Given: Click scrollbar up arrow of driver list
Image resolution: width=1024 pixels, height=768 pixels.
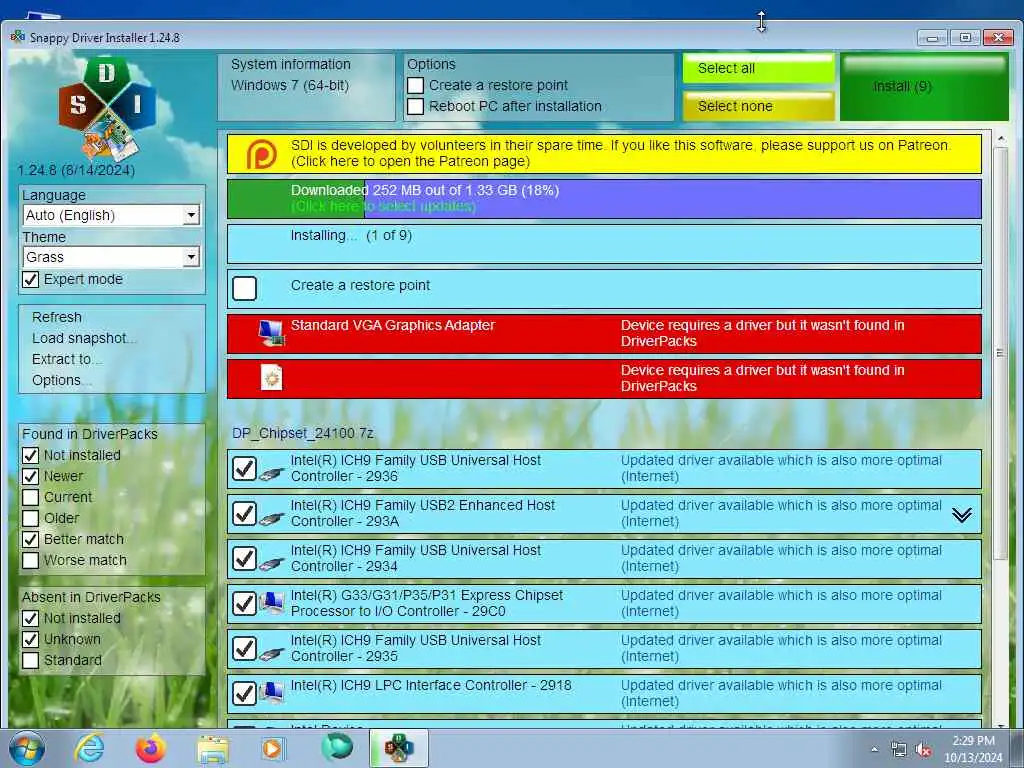Looking at the screenshot, I should pos(1000,138).
